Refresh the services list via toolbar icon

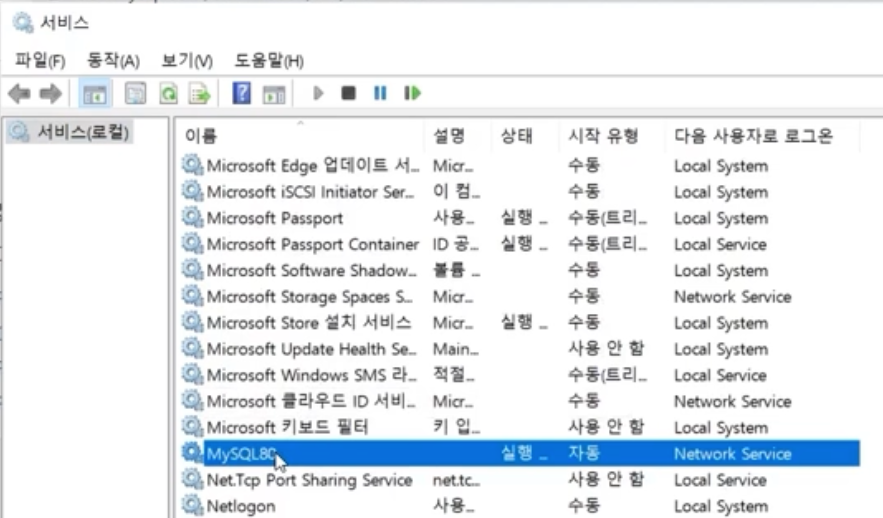pos(168,93)
